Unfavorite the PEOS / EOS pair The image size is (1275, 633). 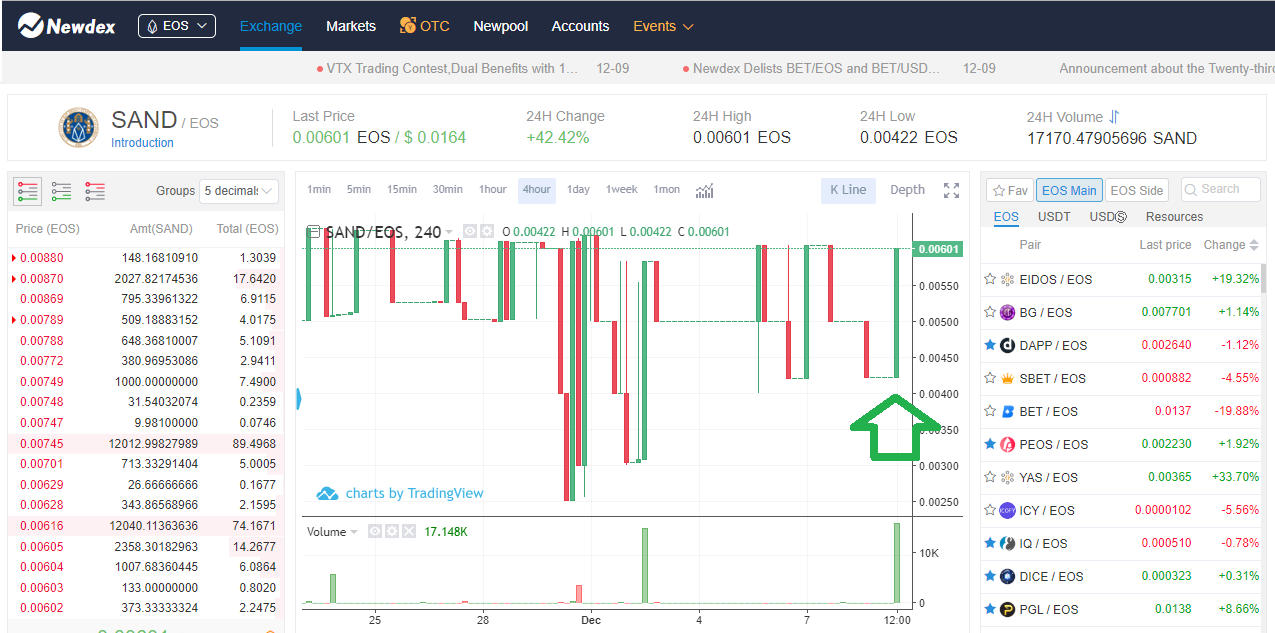tap(990, 445)
